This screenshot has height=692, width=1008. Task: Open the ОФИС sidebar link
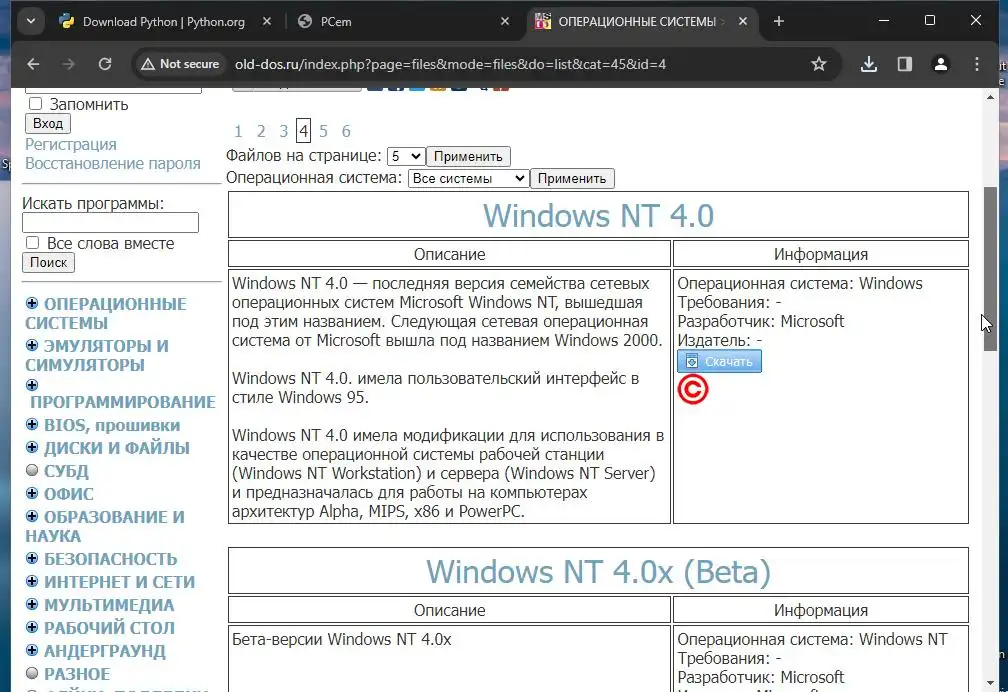69,494
